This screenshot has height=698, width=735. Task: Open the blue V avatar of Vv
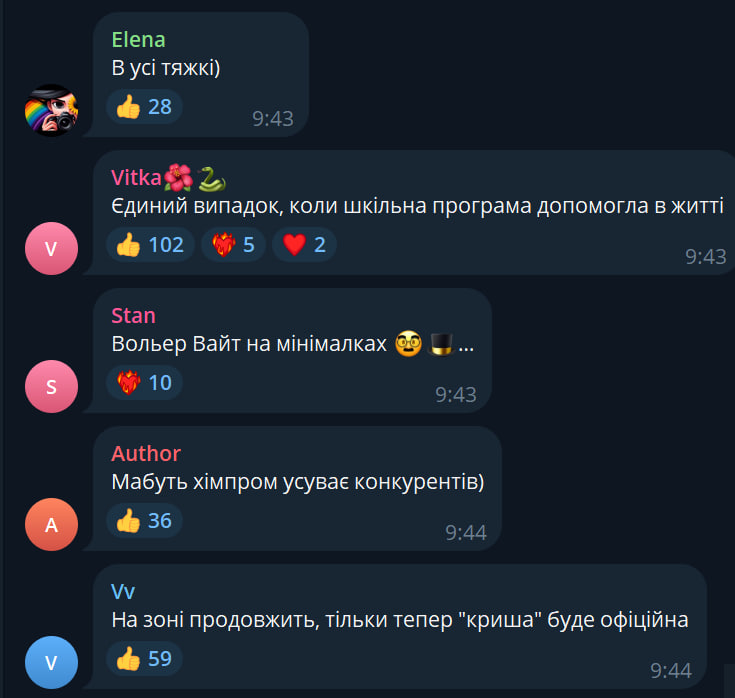coord(51,662)
